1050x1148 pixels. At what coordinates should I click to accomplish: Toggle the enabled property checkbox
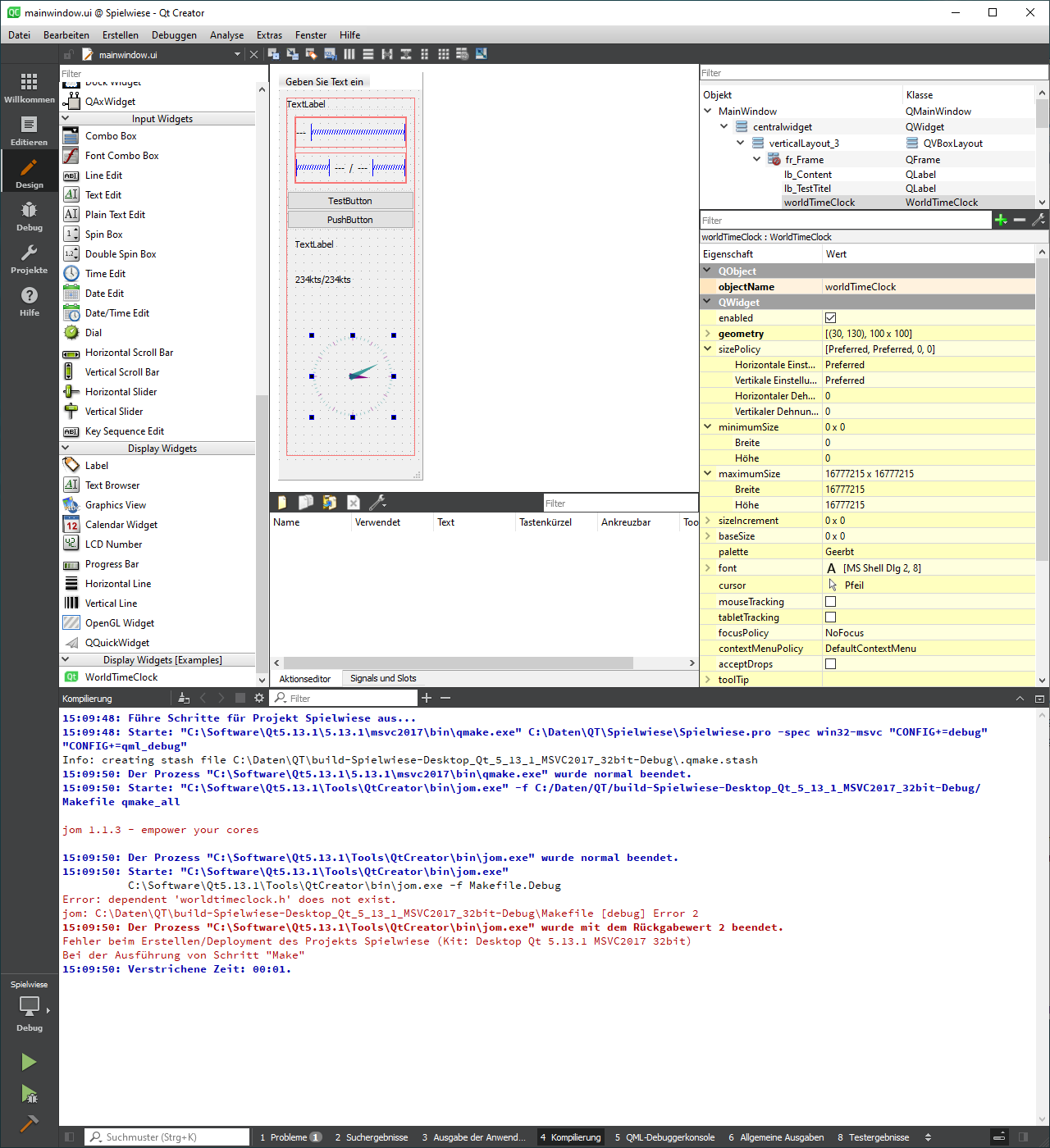pos(830,317)
